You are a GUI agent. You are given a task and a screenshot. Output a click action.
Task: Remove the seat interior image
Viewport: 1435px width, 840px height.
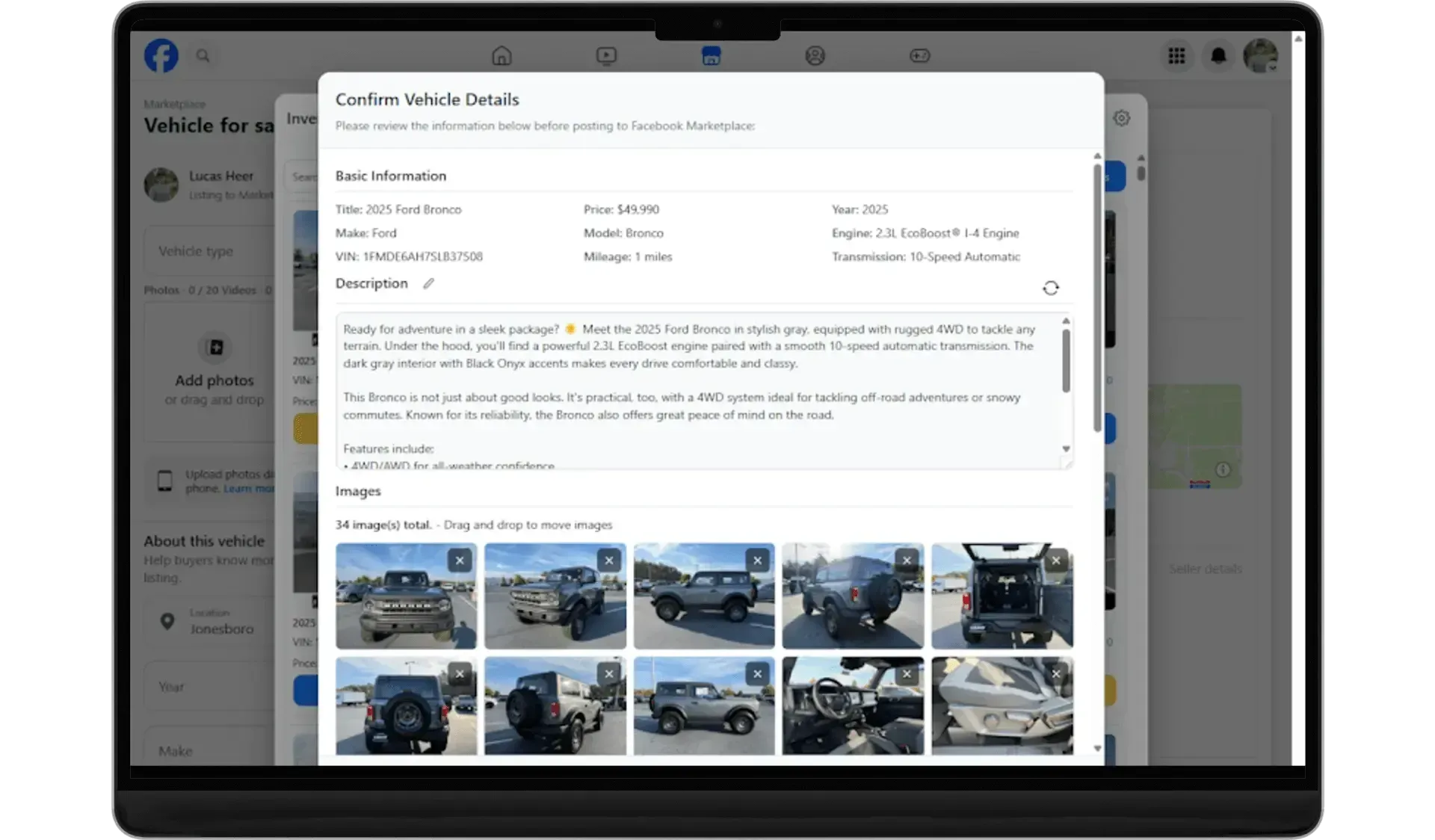click(x=1056, y=674)
